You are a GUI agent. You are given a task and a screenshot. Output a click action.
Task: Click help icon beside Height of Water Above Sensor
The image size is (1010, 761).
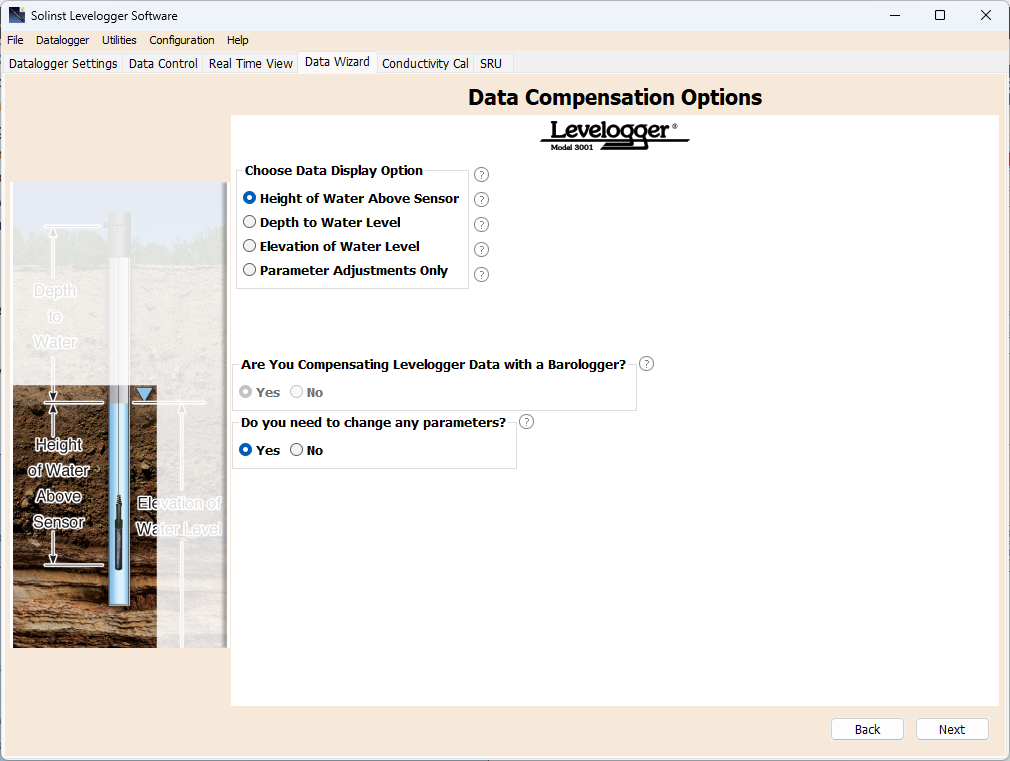tap(481, 200)
